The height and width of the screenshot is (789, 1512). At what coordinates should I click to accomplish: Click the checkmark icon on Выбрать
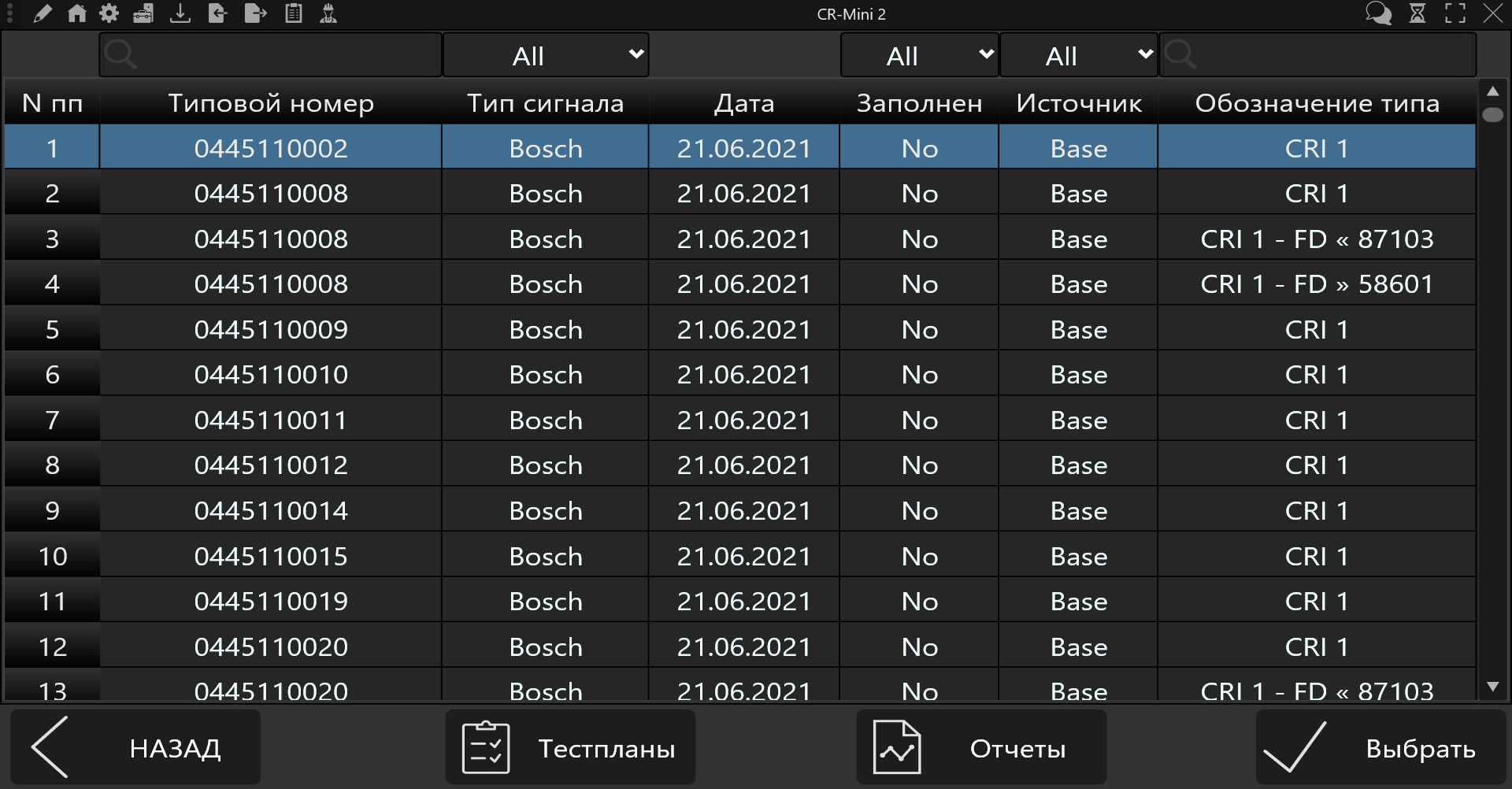1295,747
